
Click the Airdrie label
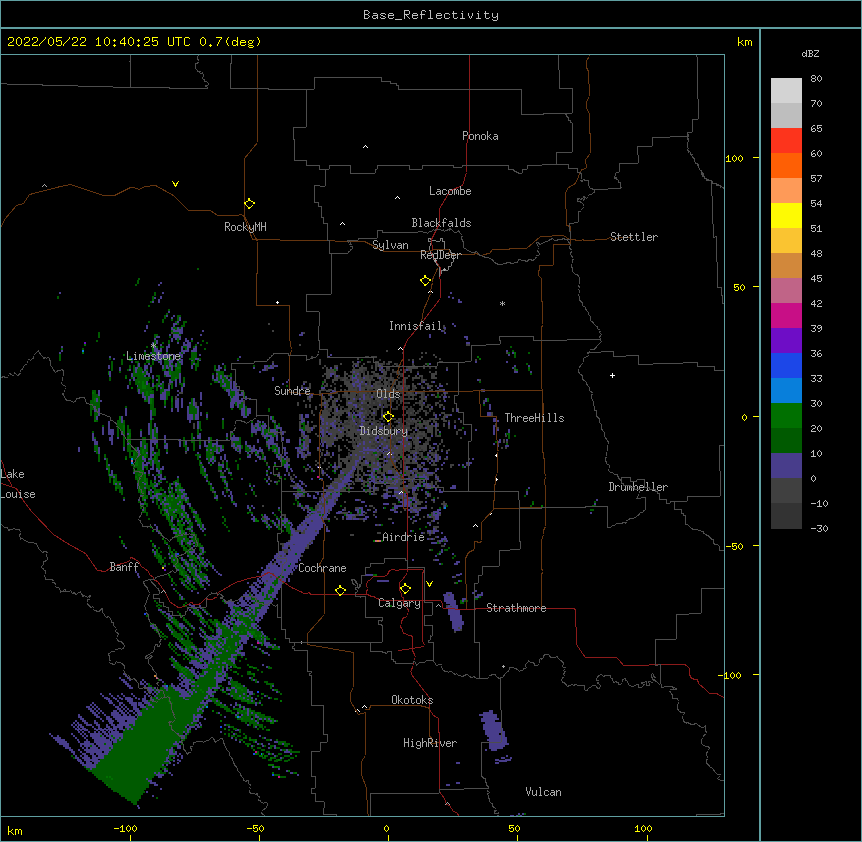pyautogui.click(x=403, y=537)
